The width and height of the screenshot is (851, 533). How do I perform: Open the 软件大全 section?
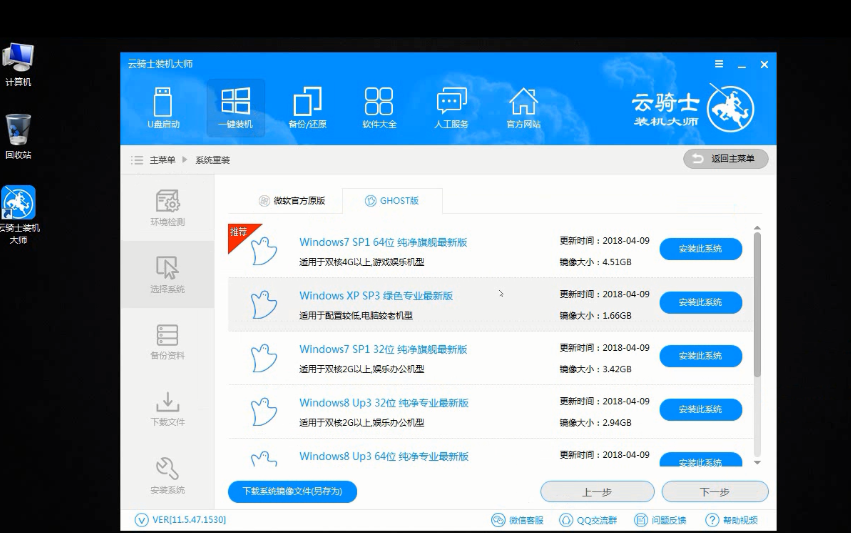379,108
